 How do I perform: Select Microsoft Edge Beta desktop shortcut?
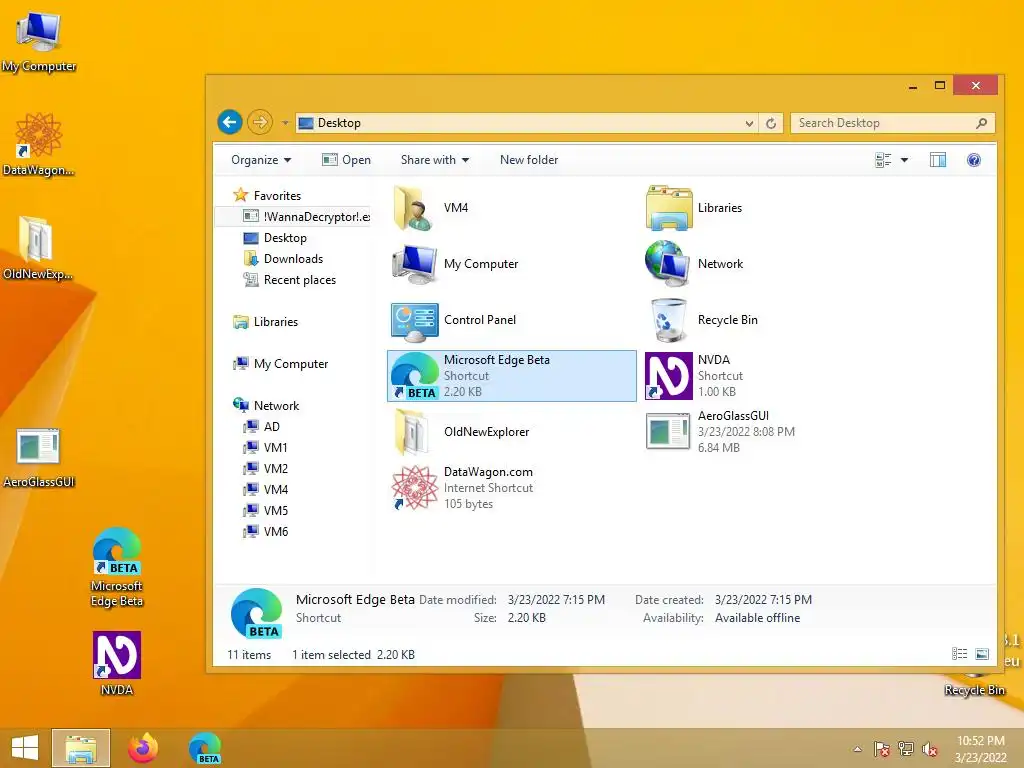point(117,567)
